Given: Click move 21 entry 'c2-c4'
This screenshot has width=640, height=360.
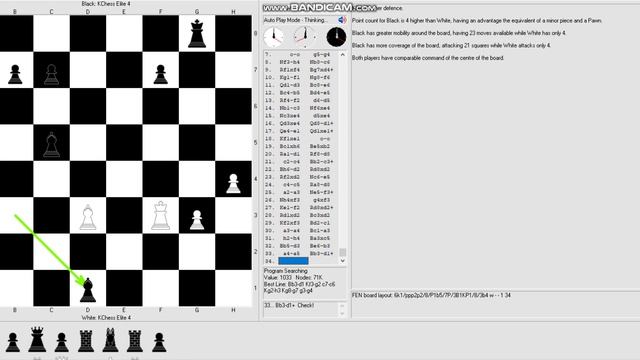Looking at the screenshot, I should pos(291,162).
